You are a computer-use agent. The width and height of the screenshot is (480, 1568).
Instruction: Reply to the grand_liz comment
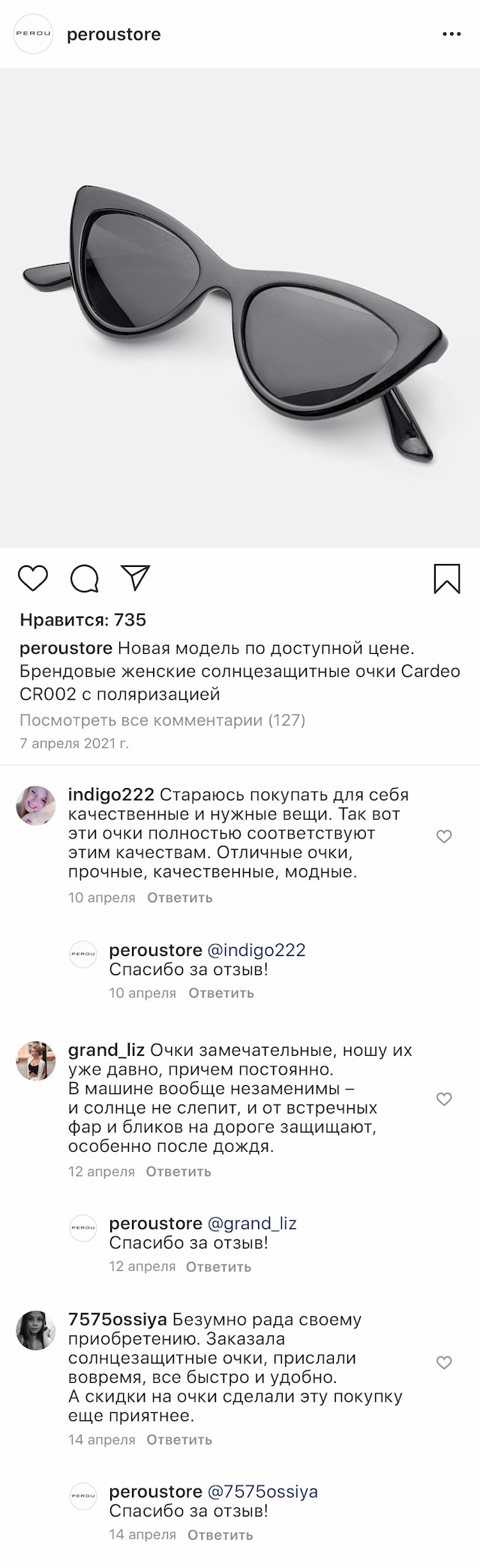coord(178,1171)
